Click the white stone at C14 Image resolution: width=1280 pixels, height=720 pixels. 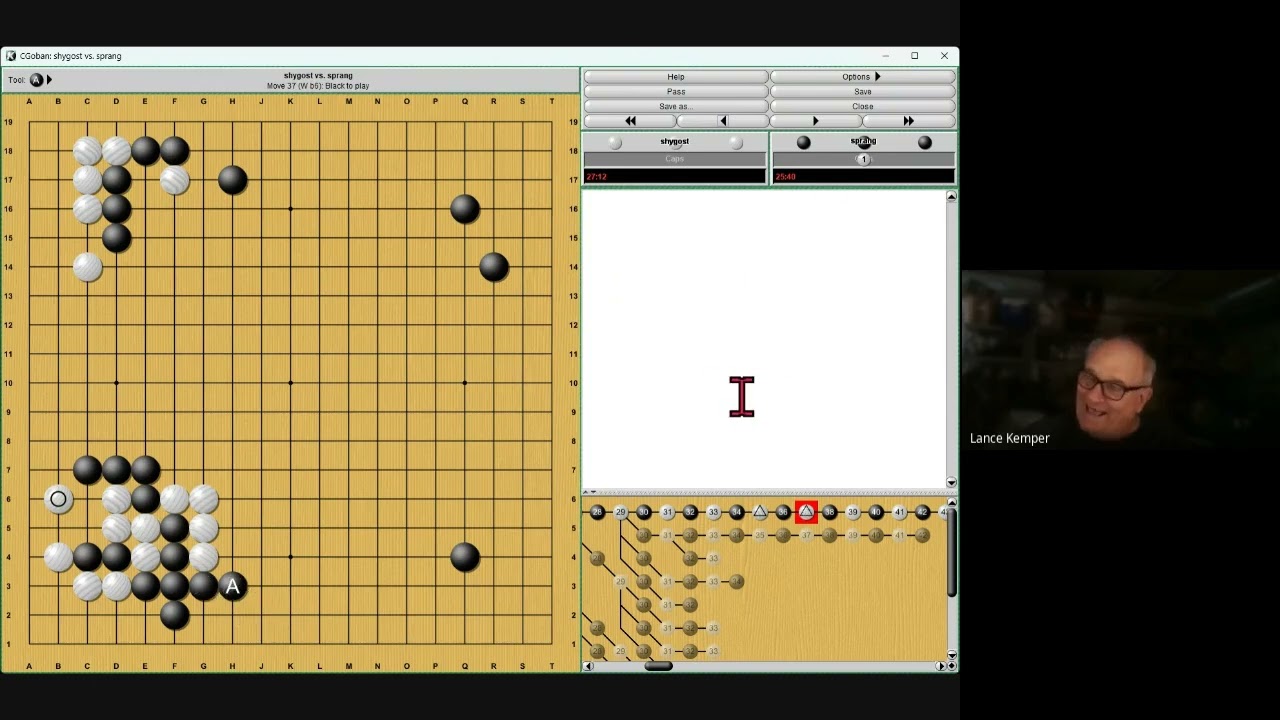pos(87,267)
